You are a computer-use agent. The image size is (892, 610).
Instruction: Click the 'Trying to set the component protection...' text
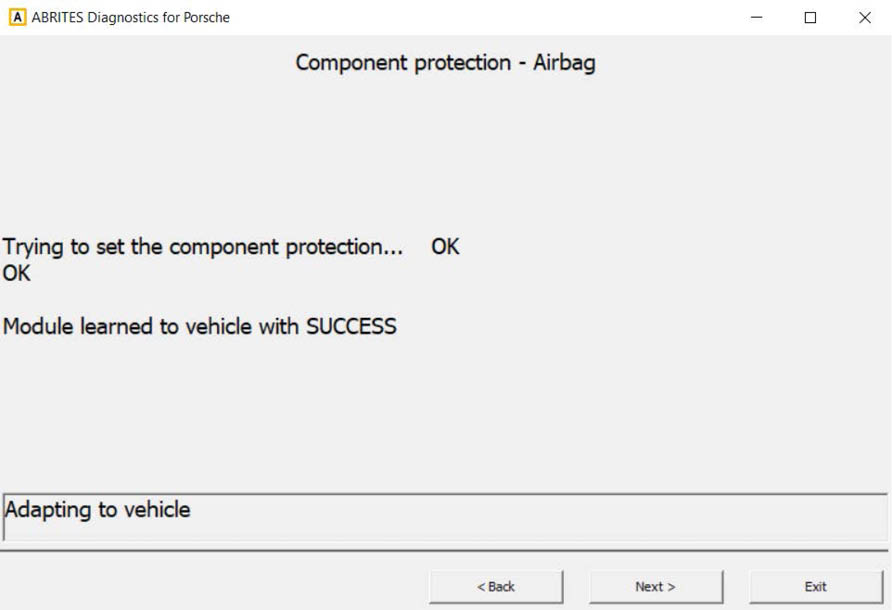pyautogui.click(x=203, y=247)
